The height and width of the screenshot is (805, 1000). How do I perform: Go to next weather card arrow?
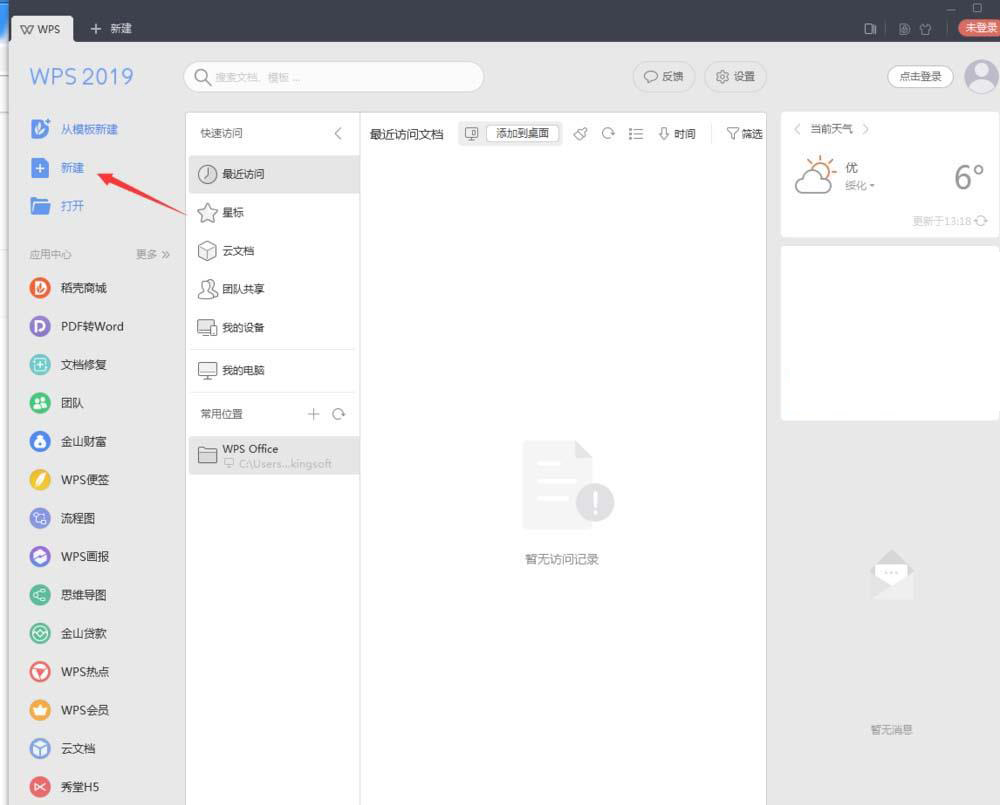click(x=865, y=129)
